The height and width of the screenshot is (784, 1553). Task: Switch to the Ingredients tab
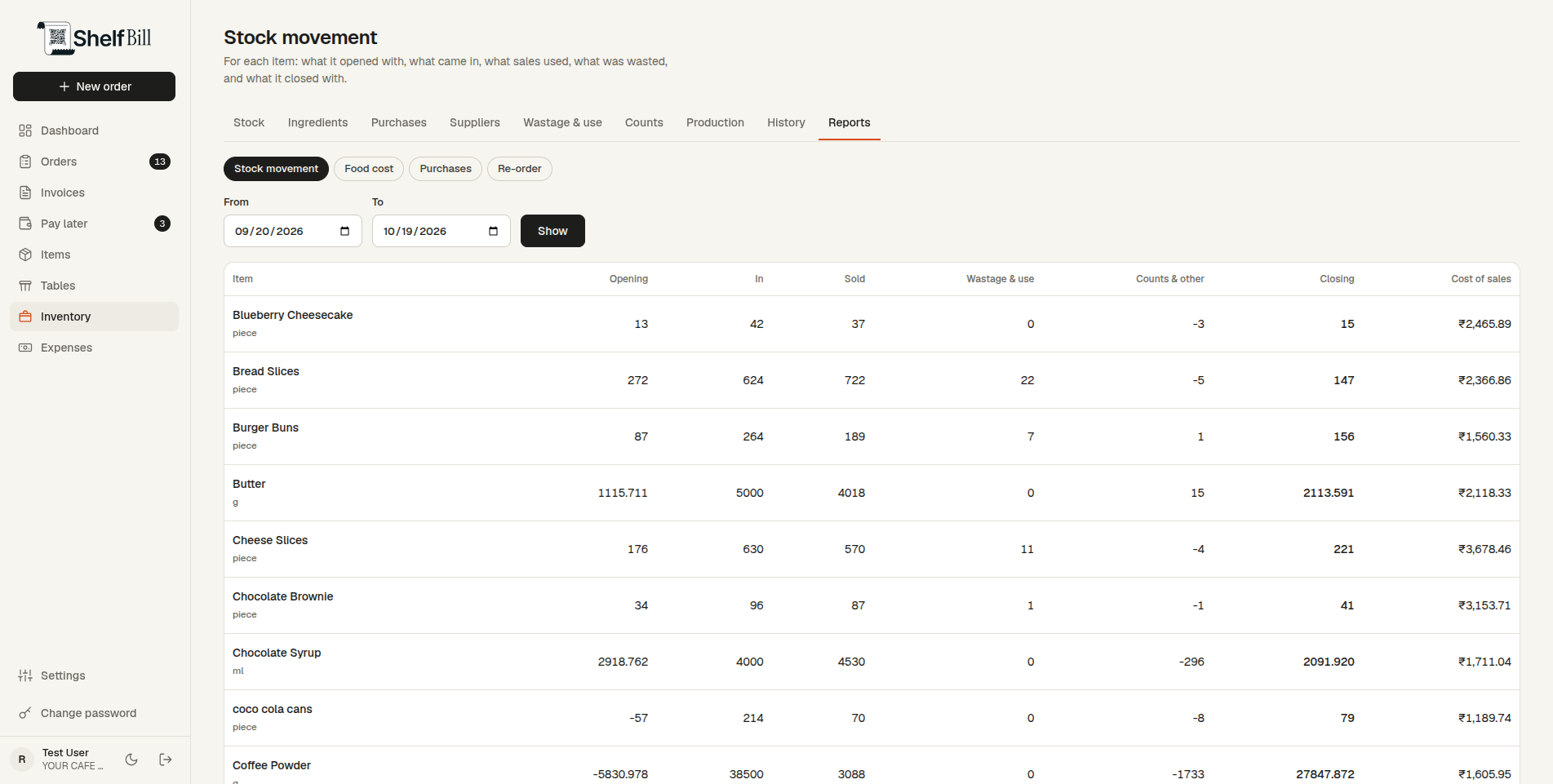(x=317, y=122)
